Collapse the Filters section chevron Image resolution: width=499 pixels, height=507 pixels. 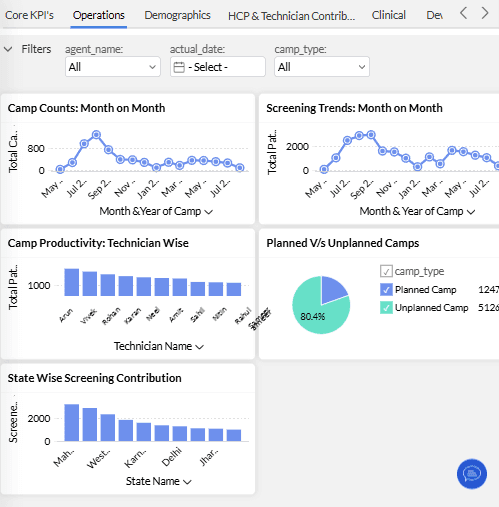pyautogui.click(x=8, y=49)
